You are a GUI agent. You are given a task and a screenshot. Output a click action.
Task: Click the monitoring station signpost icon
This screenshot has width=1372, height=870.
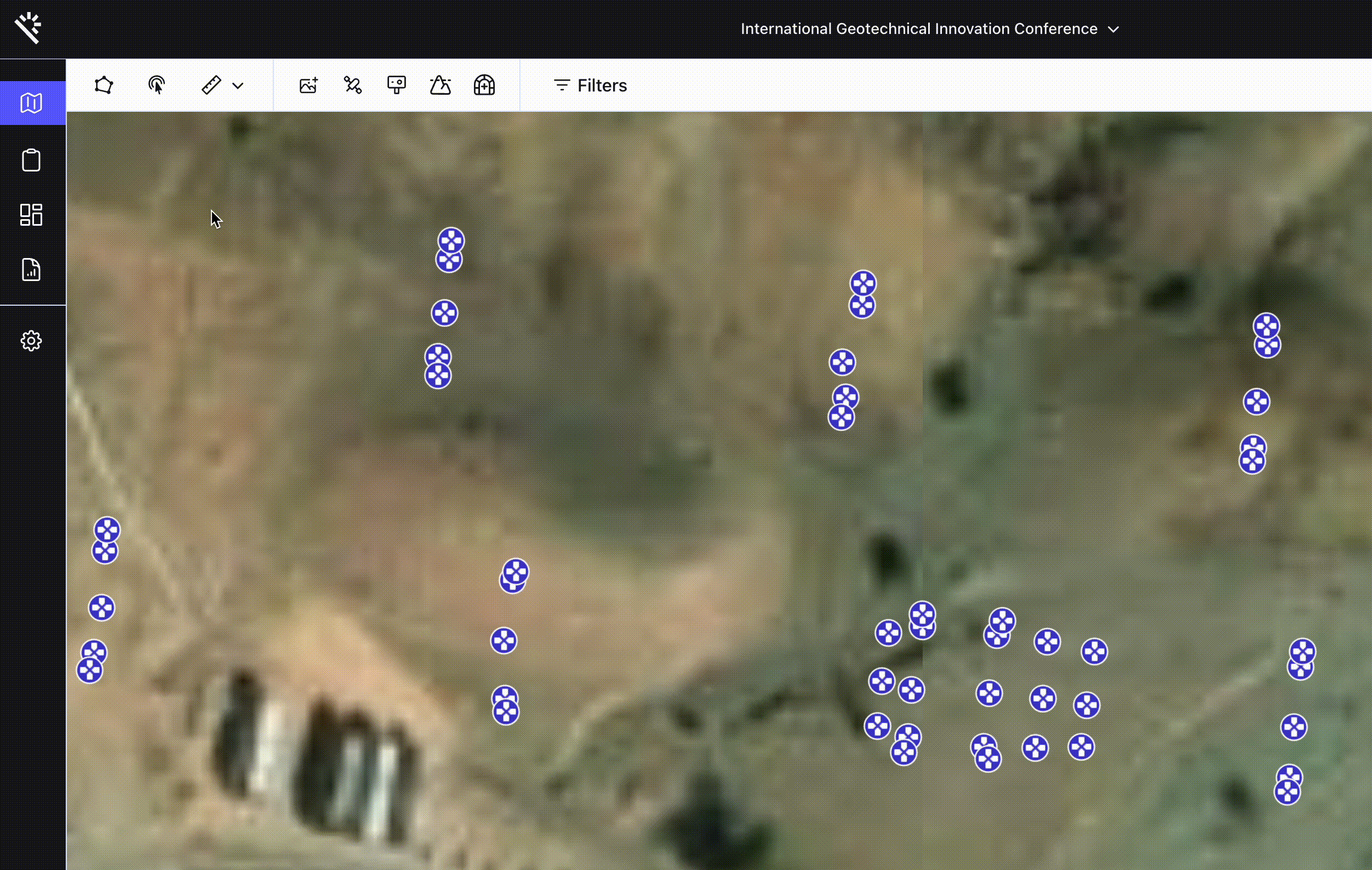pyautogui.click(x=397, y=85)
